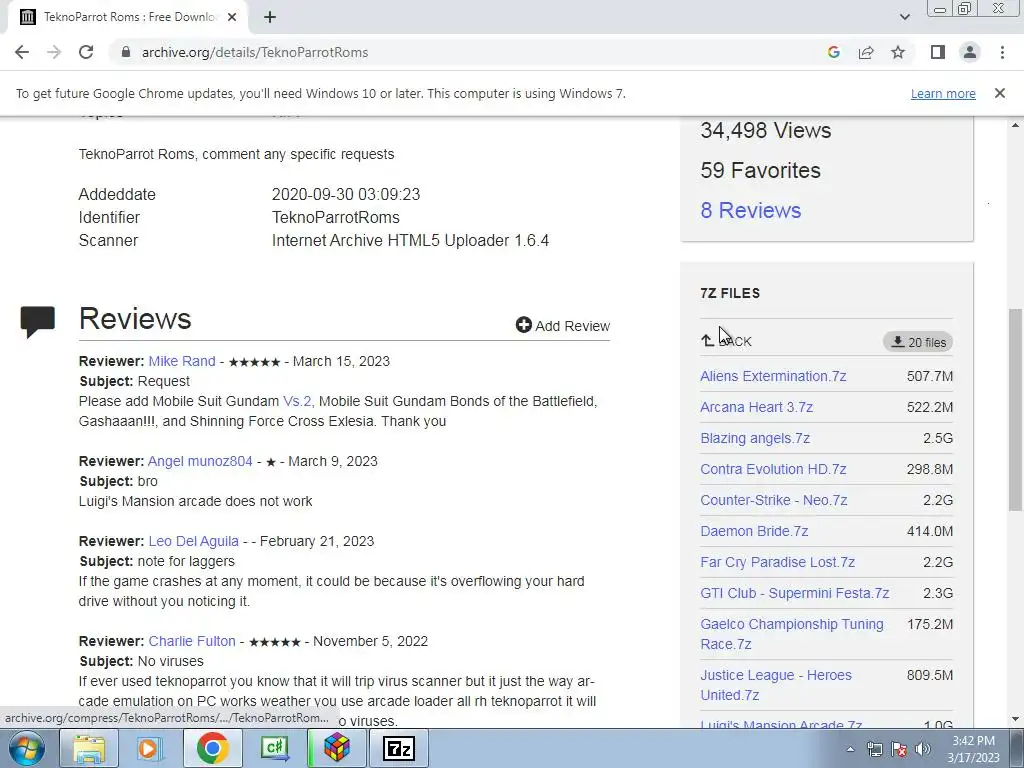Download Justice League - Heroes United.7z
1024x768 pixels.
776,685
